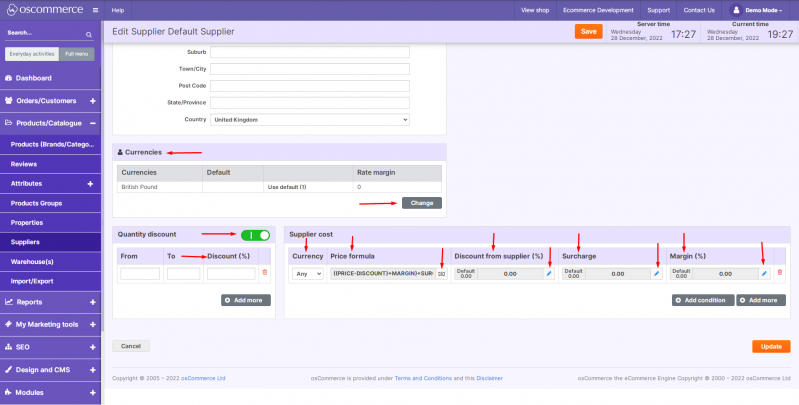Click the Price formula editor icon

click(x=441, y=273)
